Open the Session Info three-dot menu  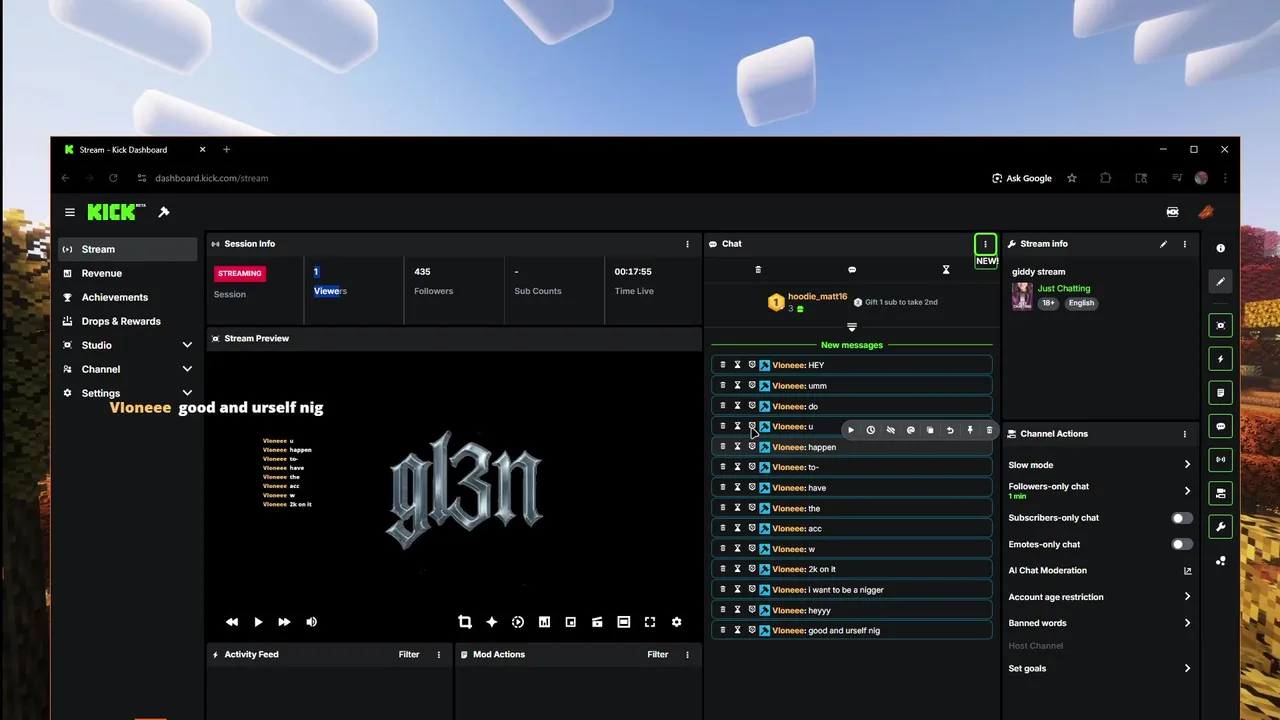pyautogui.click(x=687, y=244)
